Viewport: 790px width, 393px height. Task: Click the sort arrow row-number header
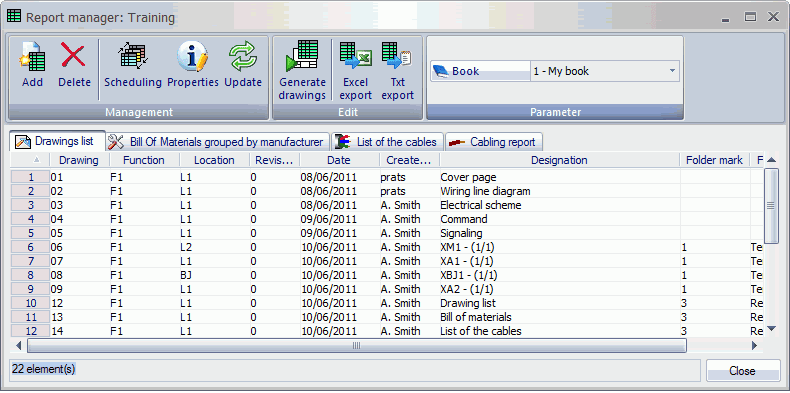click(30, 160)
